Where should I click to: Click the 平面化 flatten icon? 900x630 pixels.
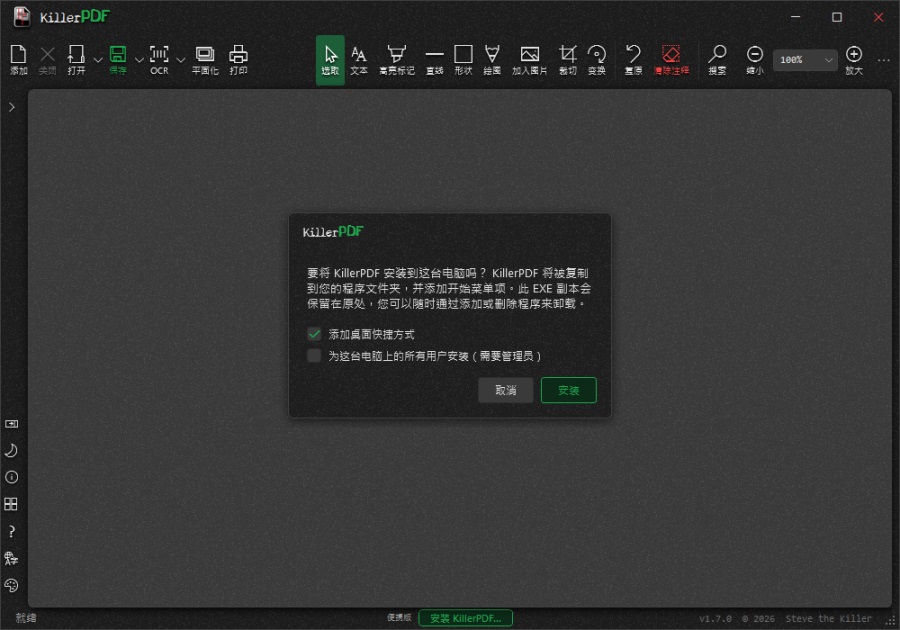click(205, 60)
